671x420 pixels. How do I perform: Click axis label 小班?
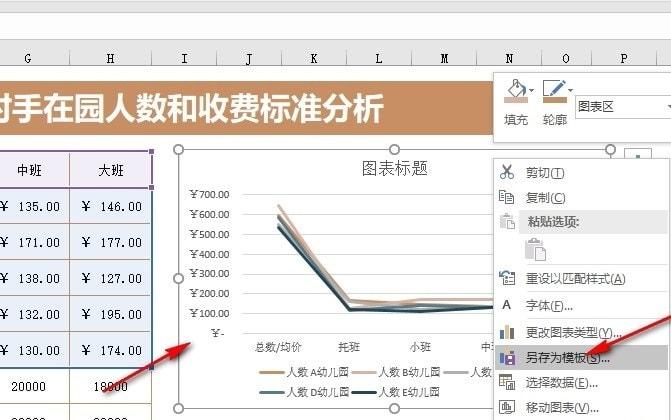(x=420, y=347)
